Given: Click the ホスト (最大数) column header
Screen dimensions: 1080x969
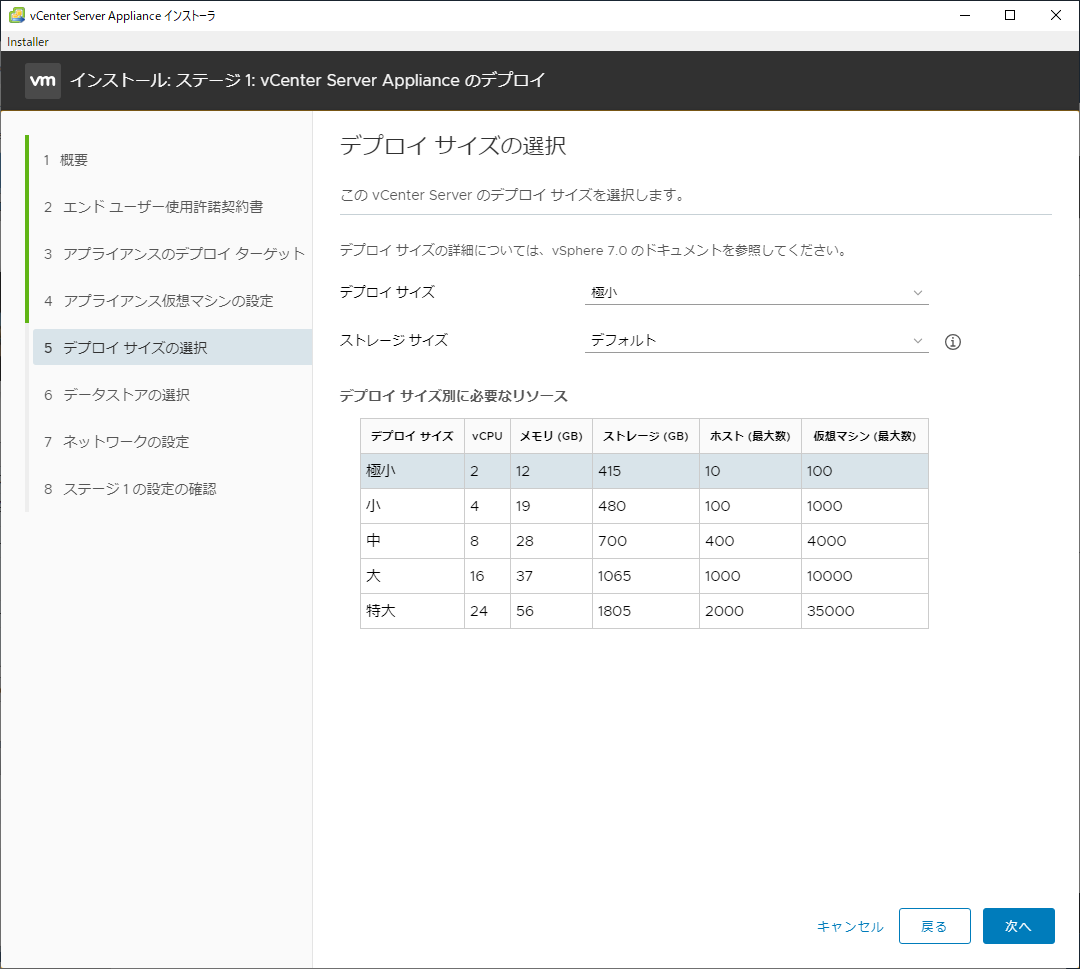Looking at the screenshot, I should tap(750, 436).
